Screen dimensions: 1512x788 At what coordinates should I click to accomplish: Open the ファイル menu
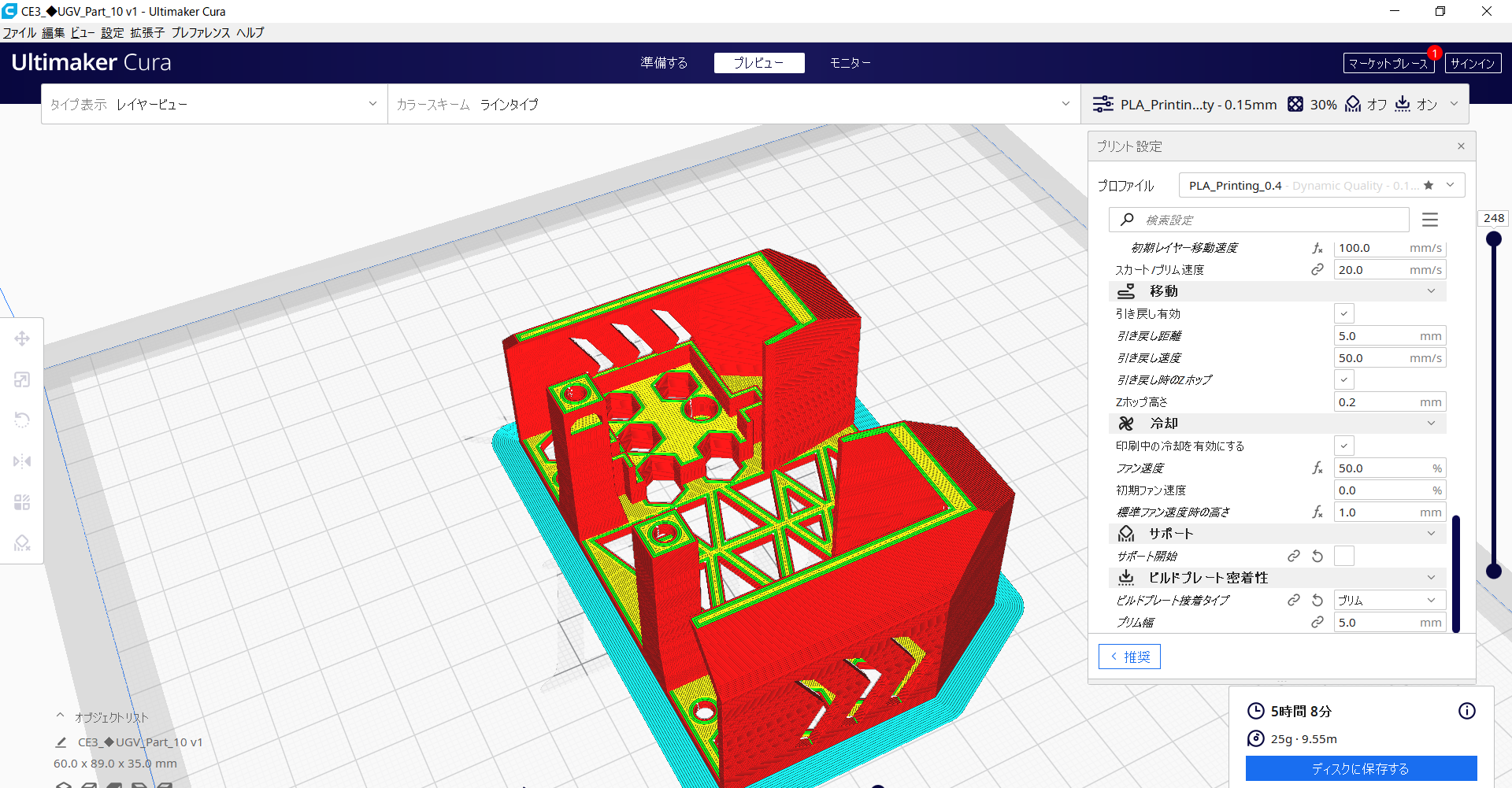[x=20, y=32]
